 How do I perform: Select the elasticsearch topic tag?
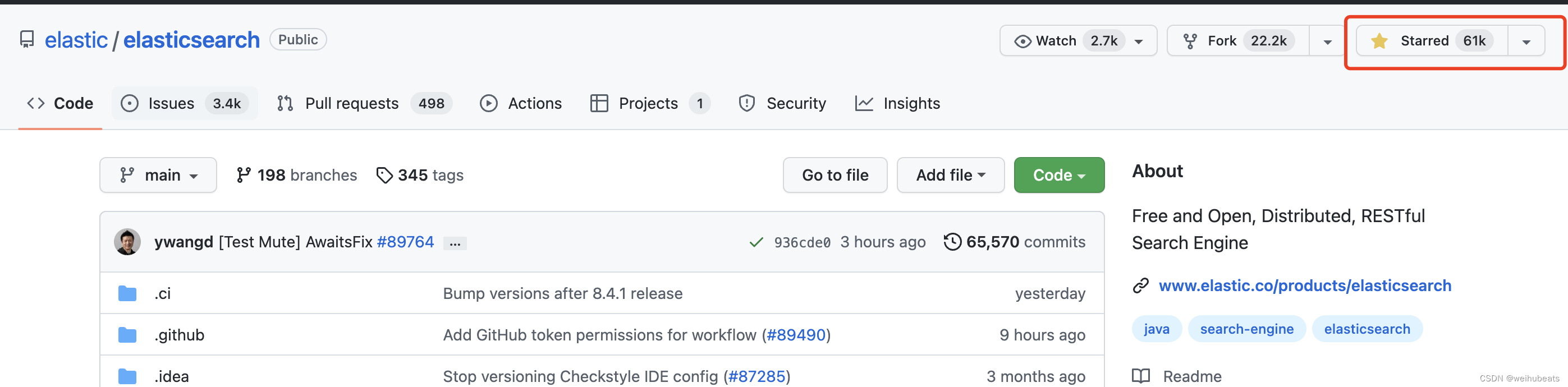(1367, 329)
